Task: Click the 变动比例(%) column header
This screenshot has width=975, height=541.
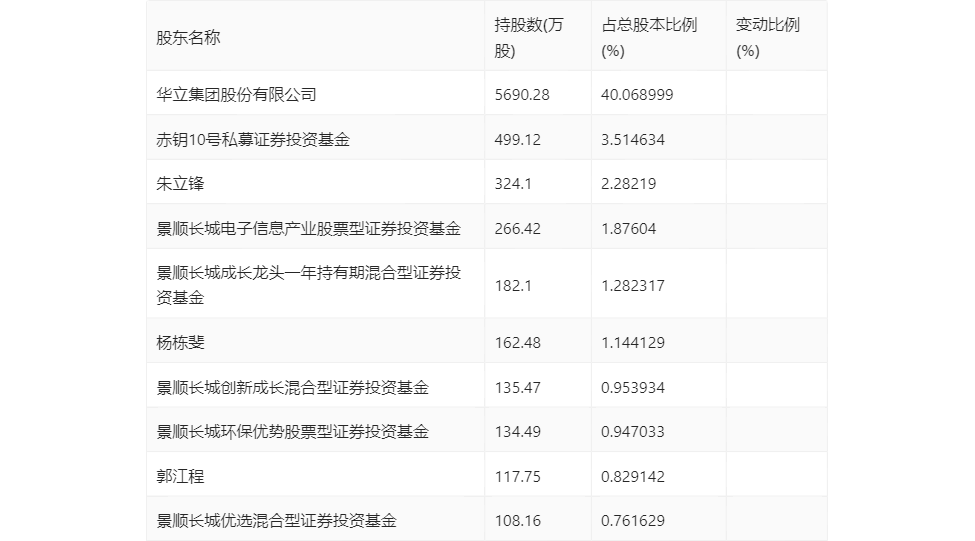Action: [x=768, y=38]
